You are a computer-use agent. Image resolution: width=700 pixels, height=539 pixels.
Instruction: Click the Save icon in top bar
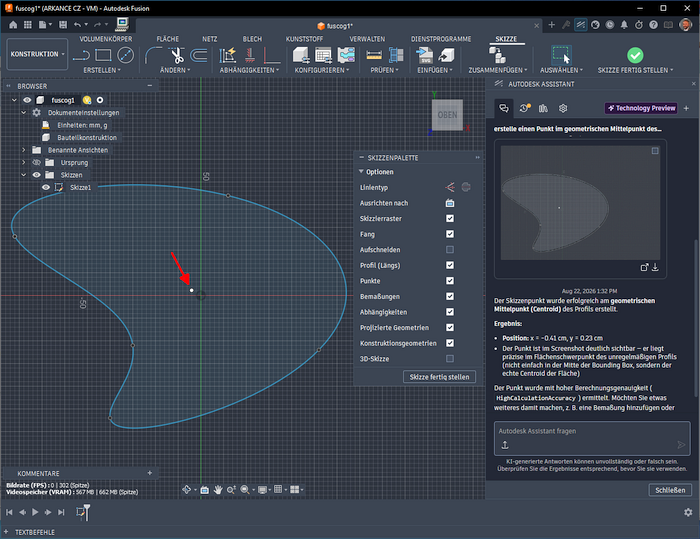point(63,25)
